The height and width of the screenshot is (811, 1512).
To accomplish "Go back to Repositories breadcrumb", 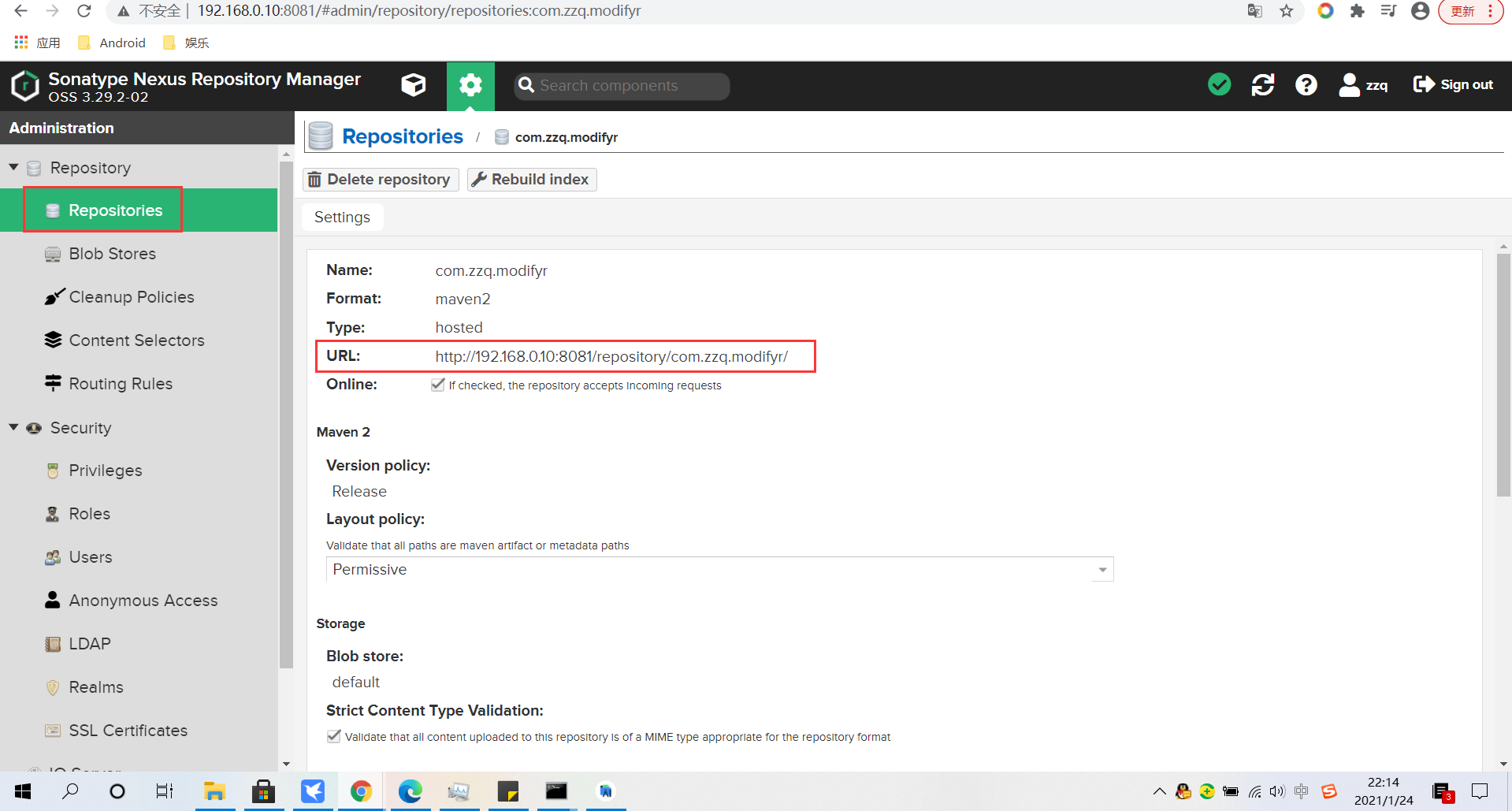I will (x=403, y=136).
